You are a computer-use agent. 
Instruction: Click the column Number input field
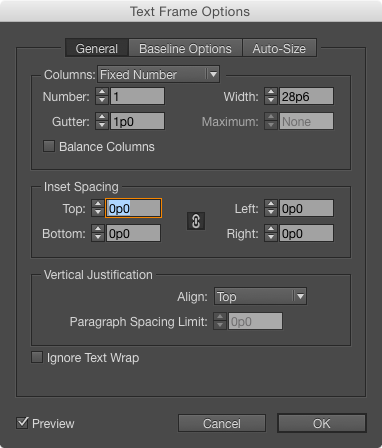[137, 96]
